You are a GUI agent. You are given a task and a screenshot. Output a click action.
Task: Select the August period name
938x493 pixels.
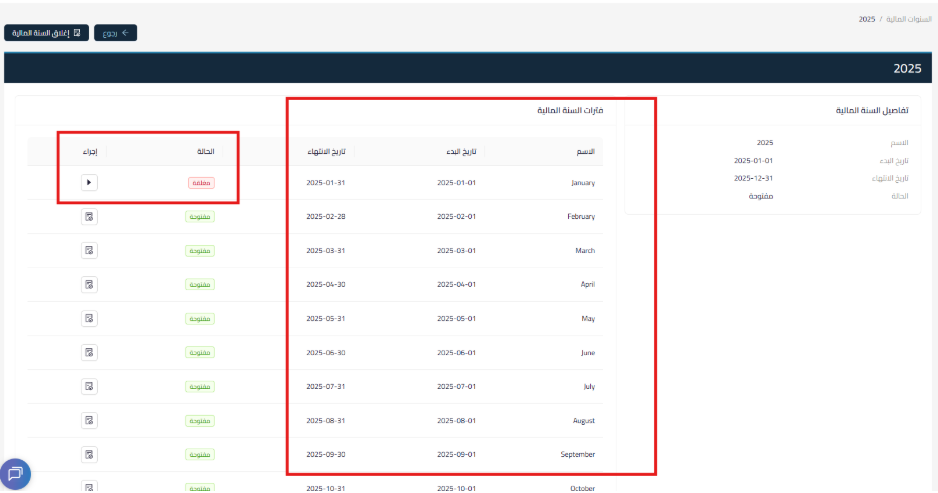pos(584,421)
